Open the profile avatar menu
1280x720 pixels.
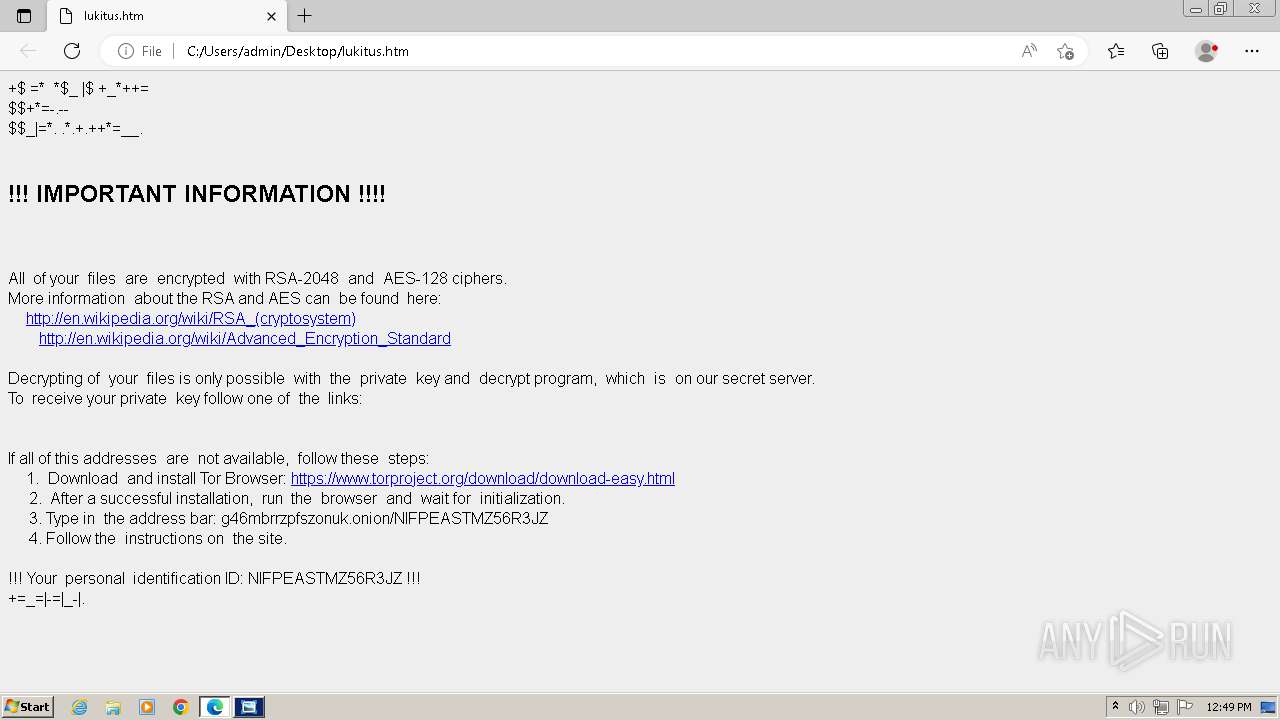point(1207,51)
